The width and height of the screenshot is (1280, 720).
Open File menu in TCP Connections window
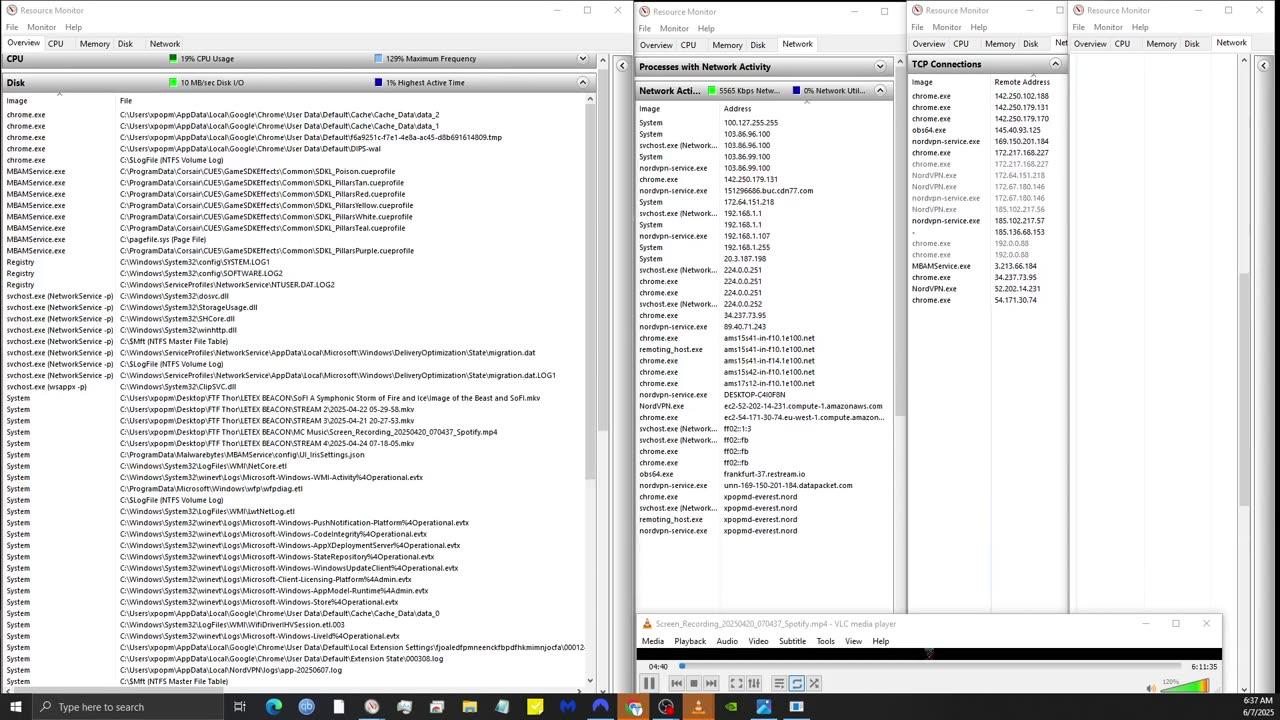point(918,27)
